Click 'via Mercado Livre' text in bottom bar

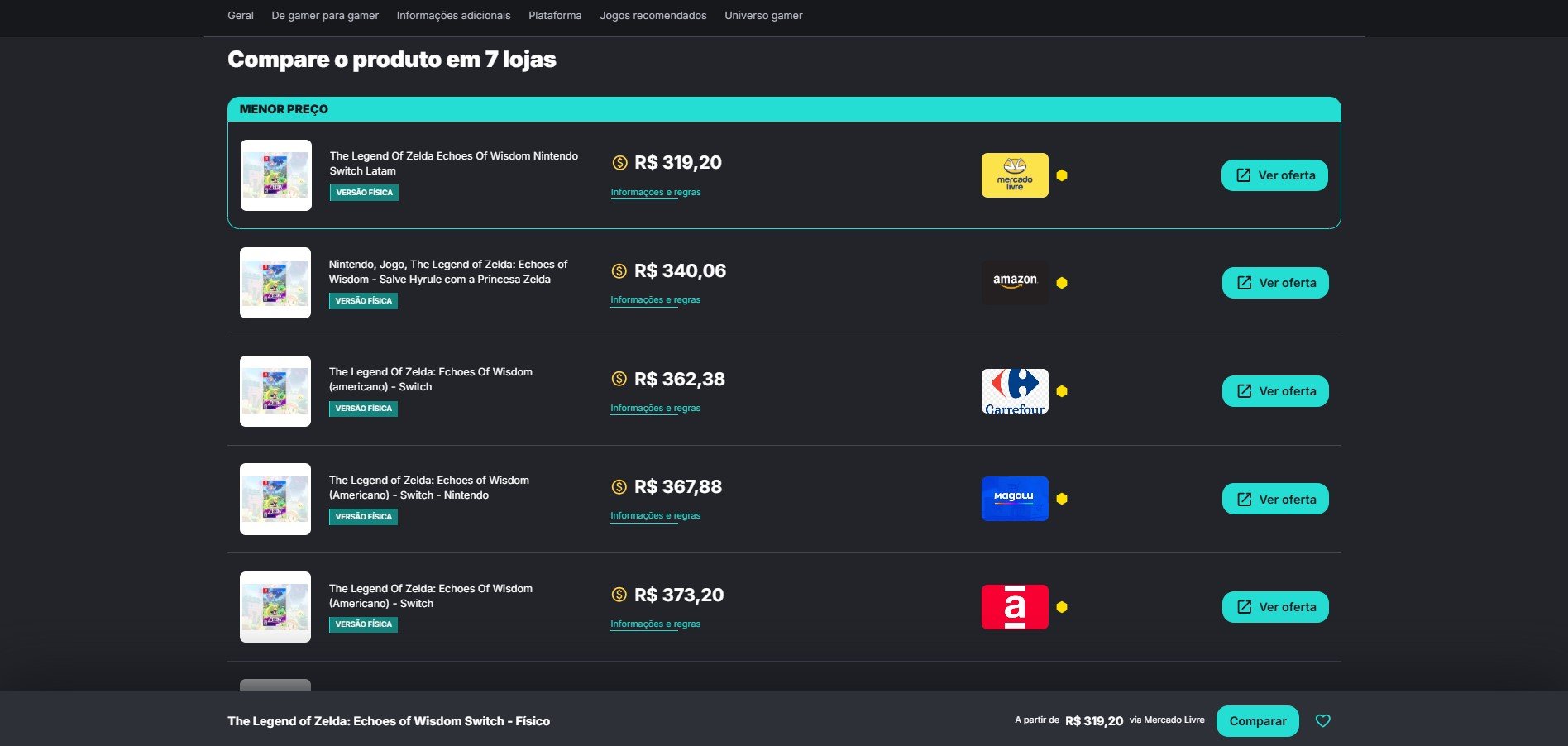[x=1167, y=720]
